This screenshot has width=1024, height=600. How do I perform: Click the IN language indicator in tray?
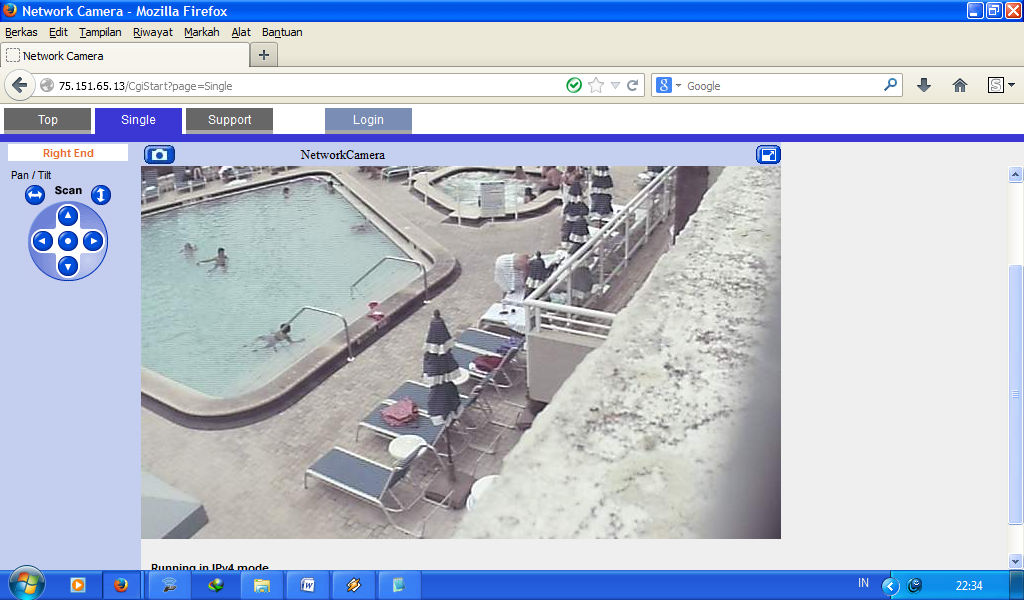863,583
